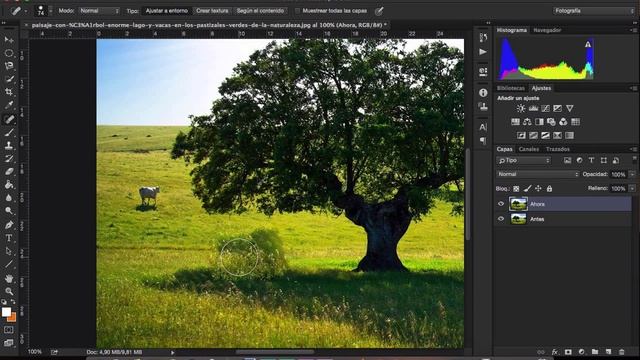Toggle lock transparent pixels
Viewport: 640px width, 360px height.
coord(516,189)
